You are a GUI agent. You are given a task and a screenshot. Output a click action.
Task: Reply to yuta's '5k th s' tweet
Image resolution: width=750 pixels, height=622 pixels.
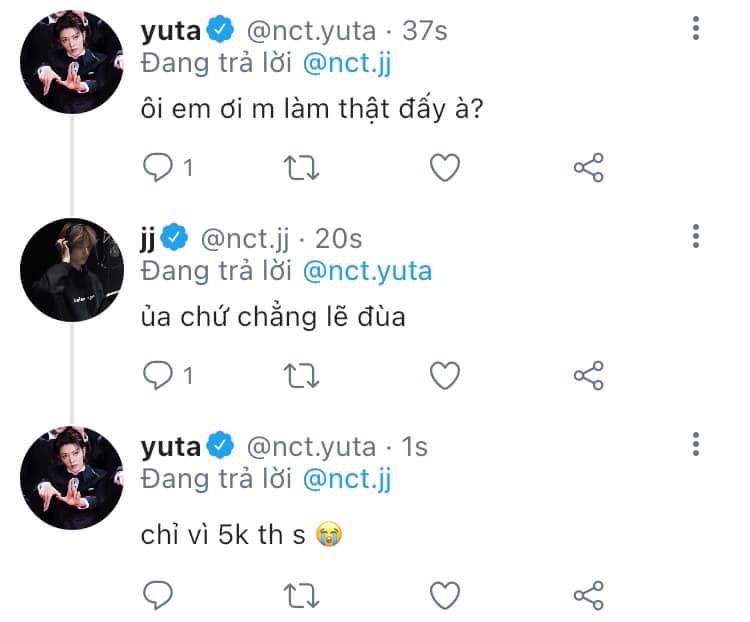point(158,594)
